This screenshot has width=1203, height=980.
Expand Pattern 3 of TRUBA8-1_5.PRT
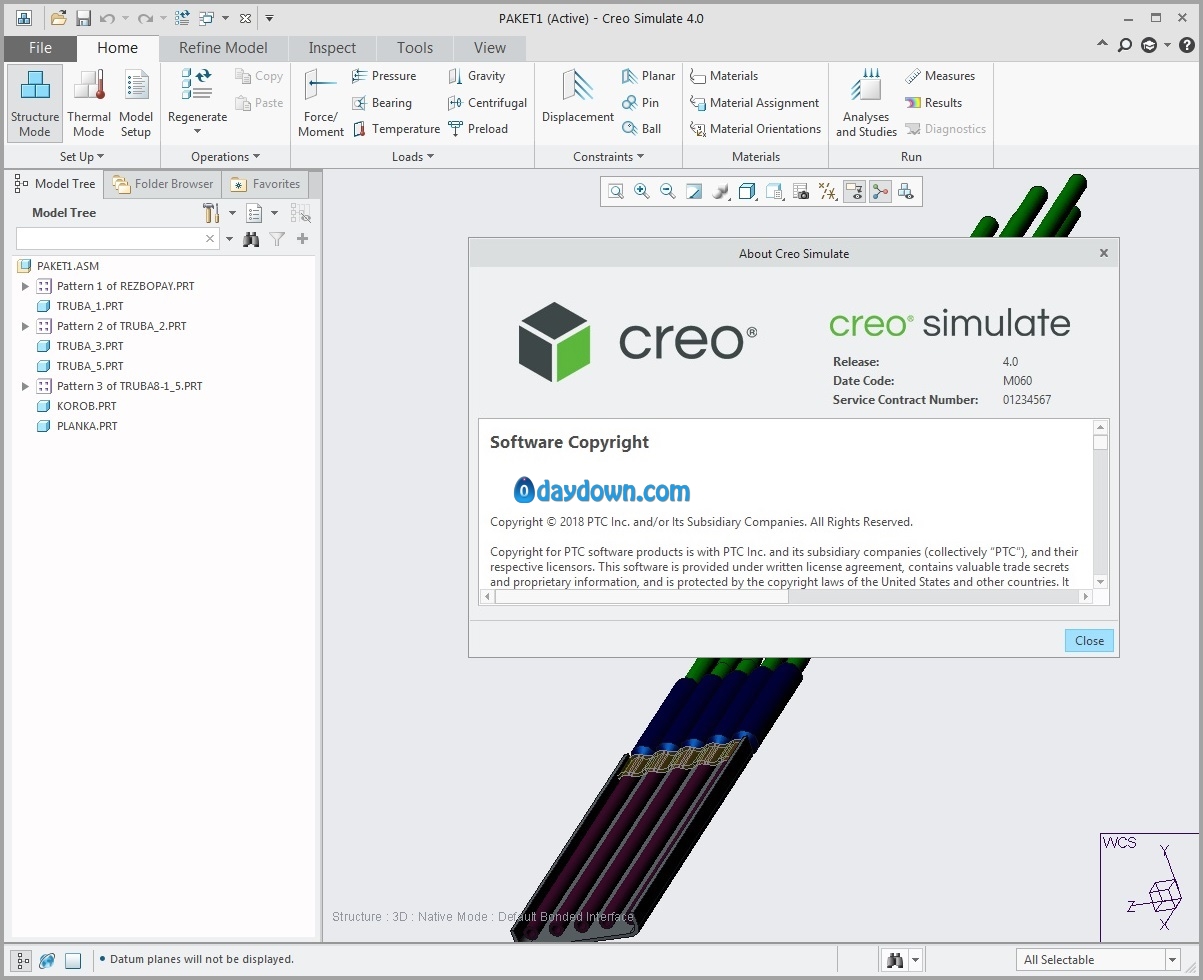click(26, 386)
